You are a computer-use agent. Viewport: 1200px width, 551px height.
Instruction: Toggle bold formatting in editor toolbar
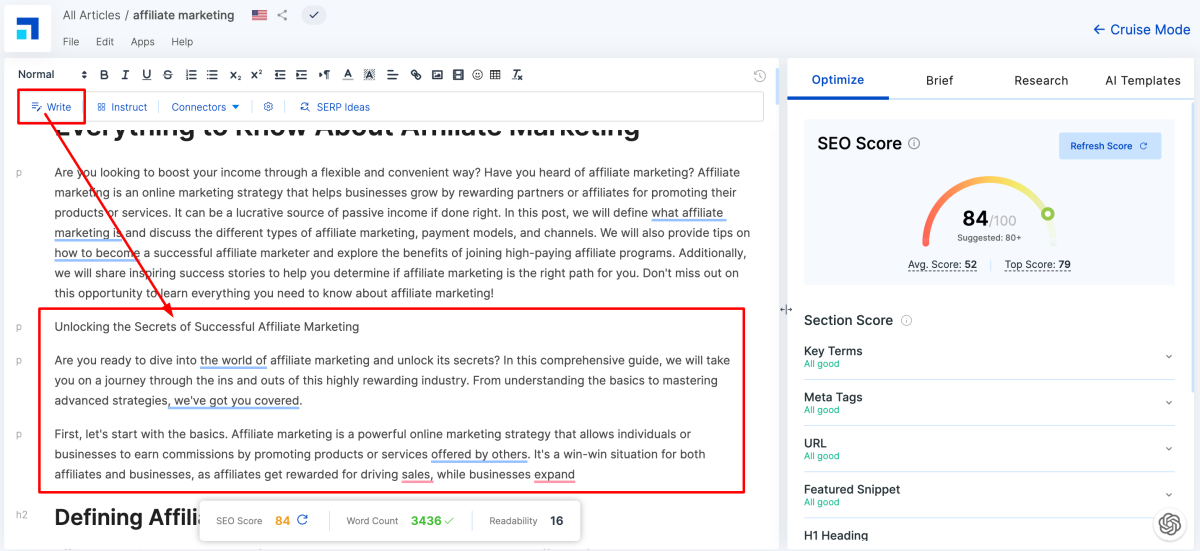point(104,75)
